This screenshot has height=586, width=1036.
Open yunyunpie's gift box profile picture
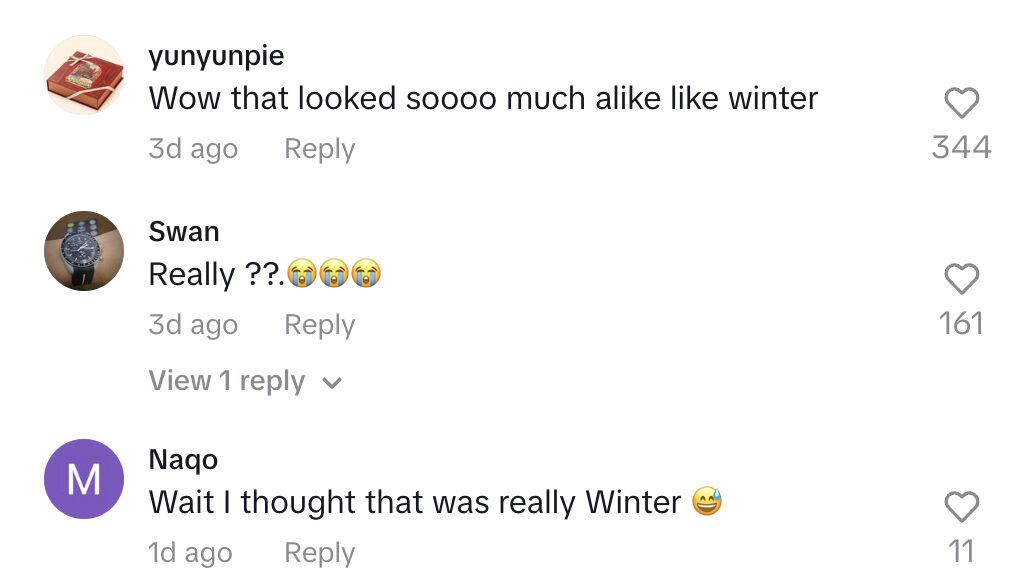[85, 75]
